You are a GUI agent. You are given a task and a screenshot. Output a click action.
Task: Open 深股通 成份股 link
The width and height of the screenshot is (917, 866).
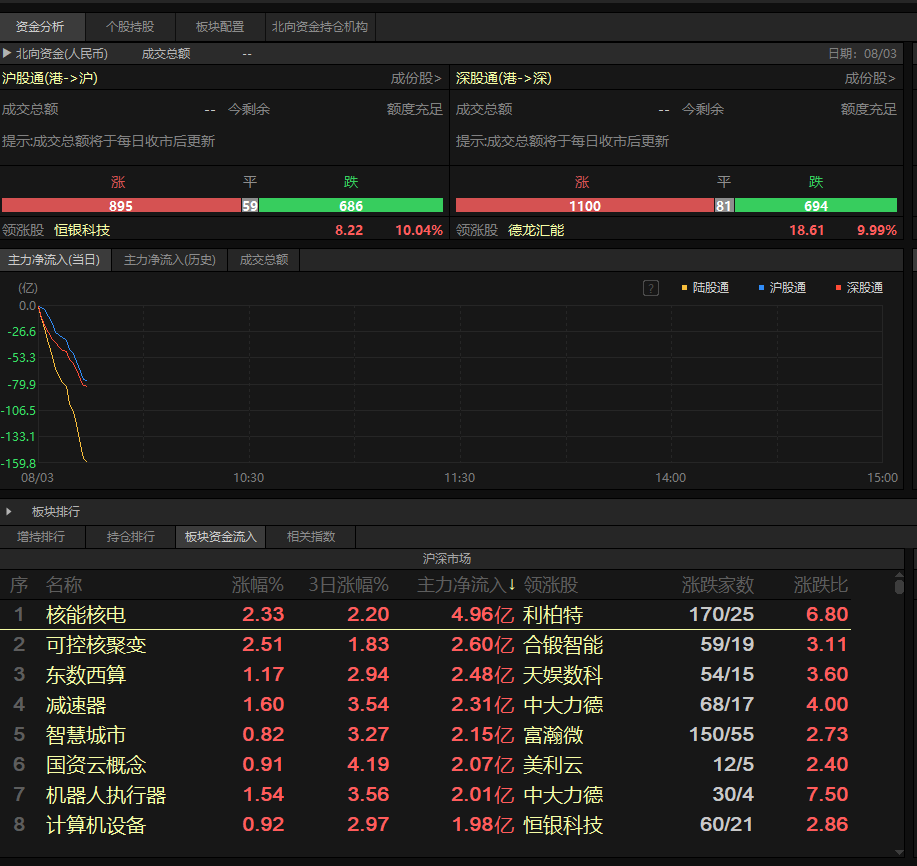(x=870, y=78)
